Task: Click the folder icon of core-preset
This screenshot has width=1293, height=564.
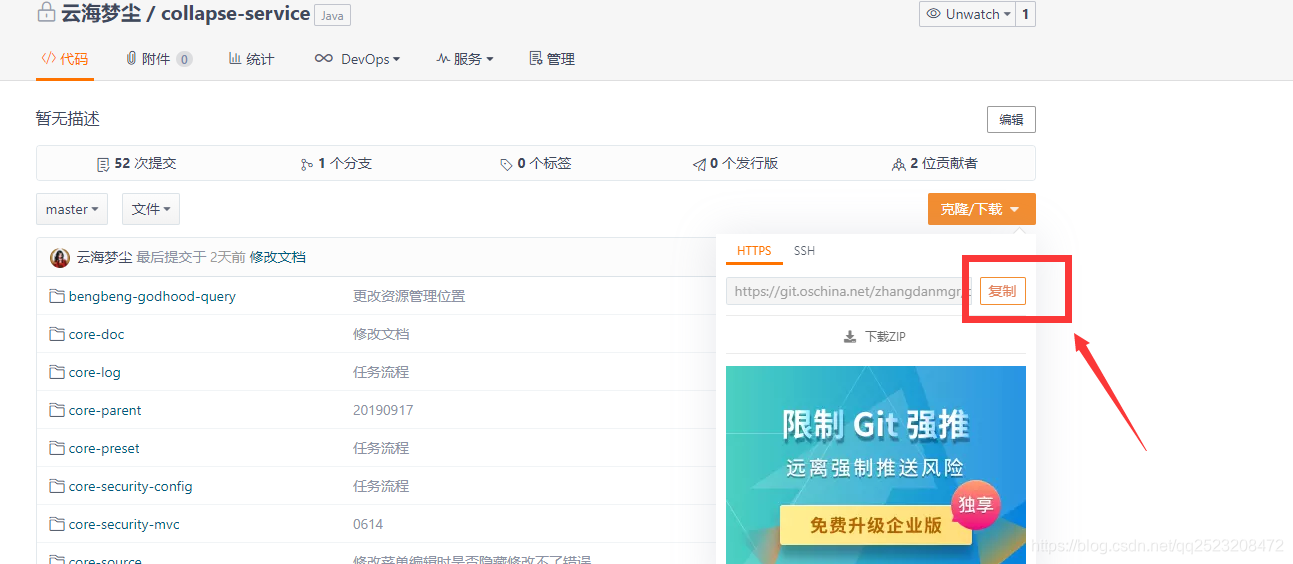Action: click(x=57, y=448)
